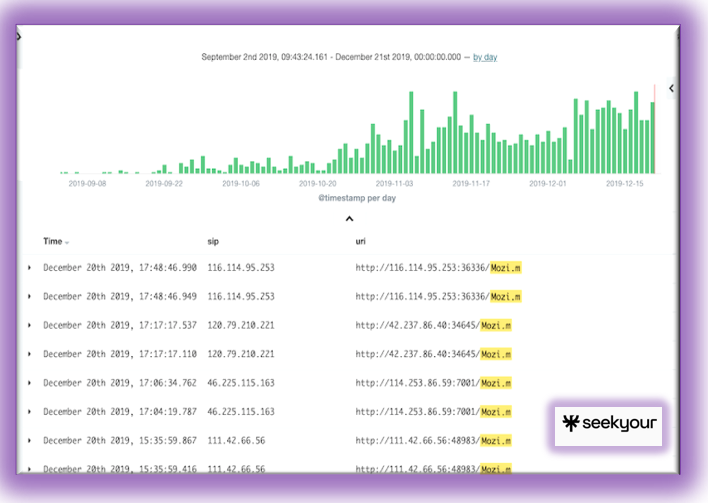Click the 2019-12-15 axis label
Image resolution: width=708 pixels, height=503 pixels.
(x=624, y=184)
